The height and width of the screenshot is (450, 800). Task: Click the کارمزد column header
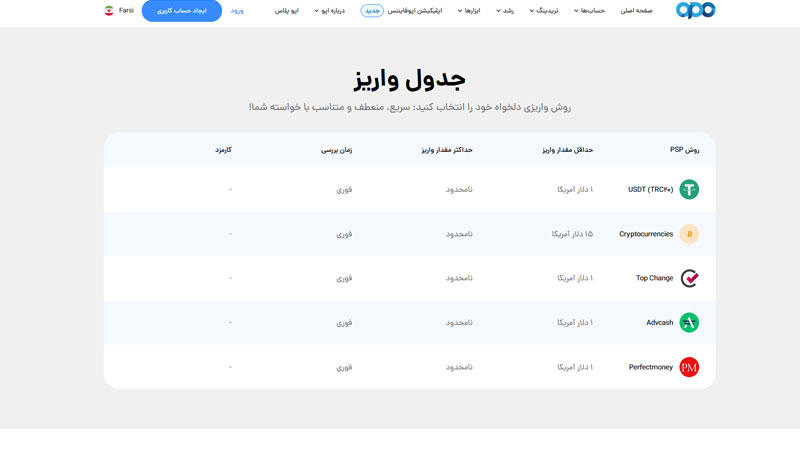point(223,149)
